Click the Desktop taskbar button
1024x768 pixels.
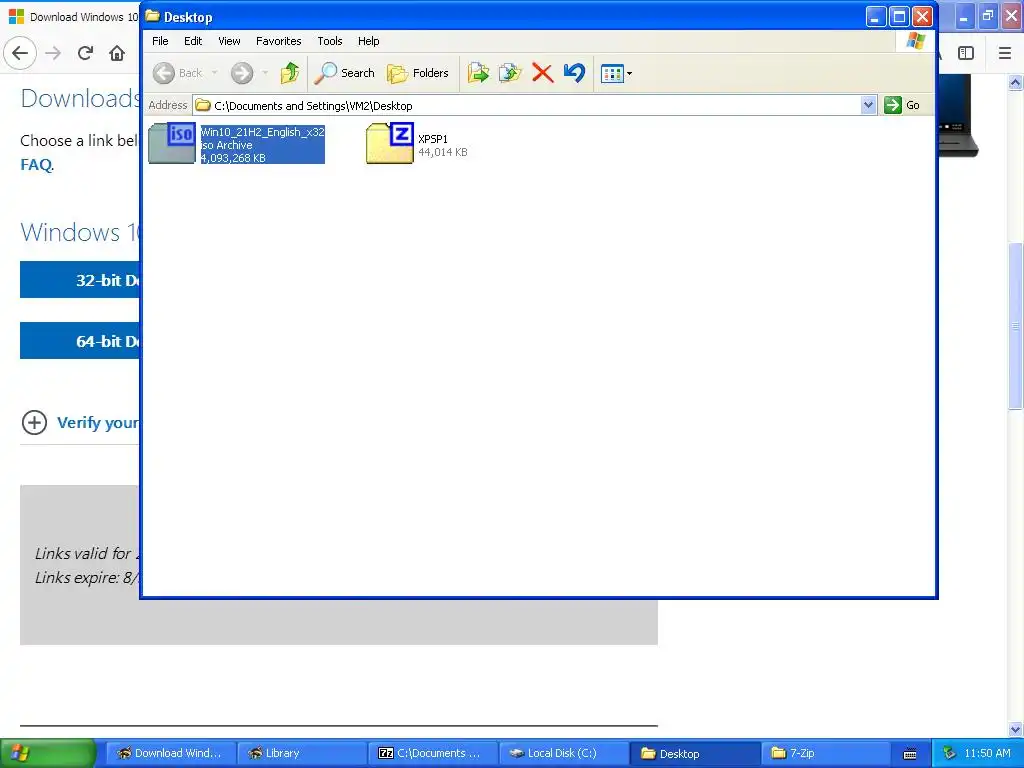(695, 753)
